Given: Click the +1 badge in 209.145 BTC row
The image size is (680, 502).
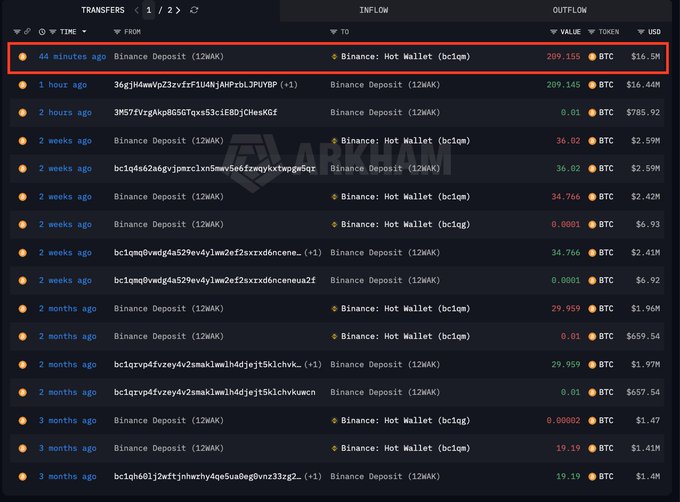Looking at the screenshot, I should click(289, 85).
